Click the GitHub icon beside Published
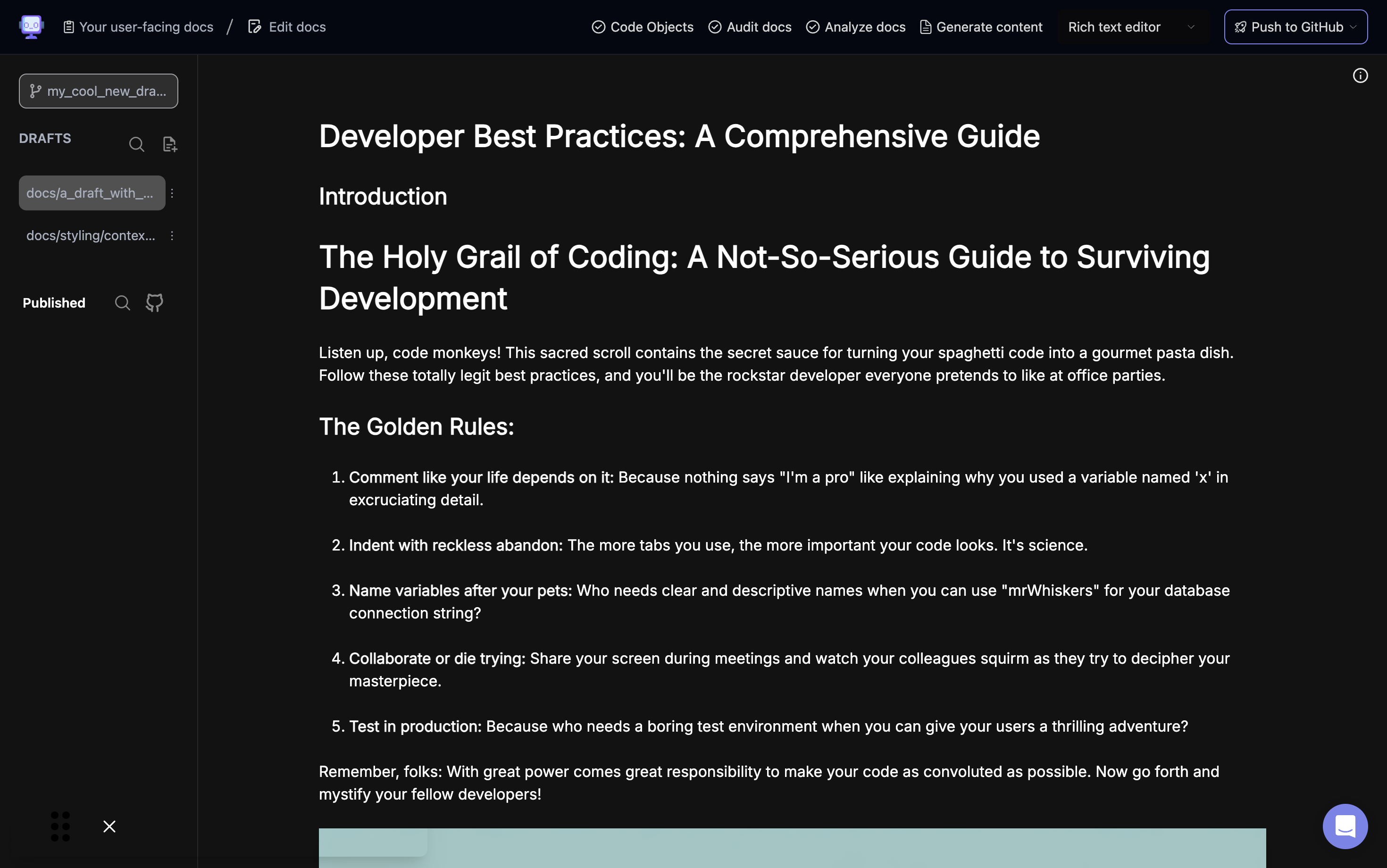This screenshot has width=1387, height=868. pos(154,302)
